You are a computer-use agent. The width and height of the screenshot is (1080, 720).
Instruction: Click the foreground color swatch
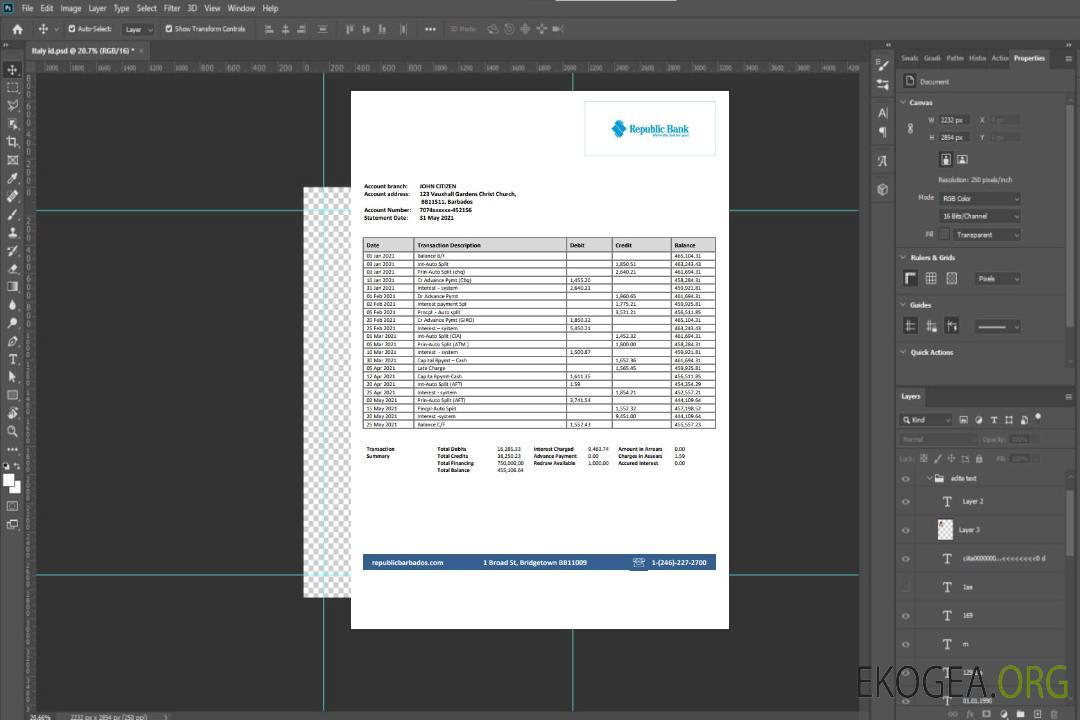pos(9,480)
